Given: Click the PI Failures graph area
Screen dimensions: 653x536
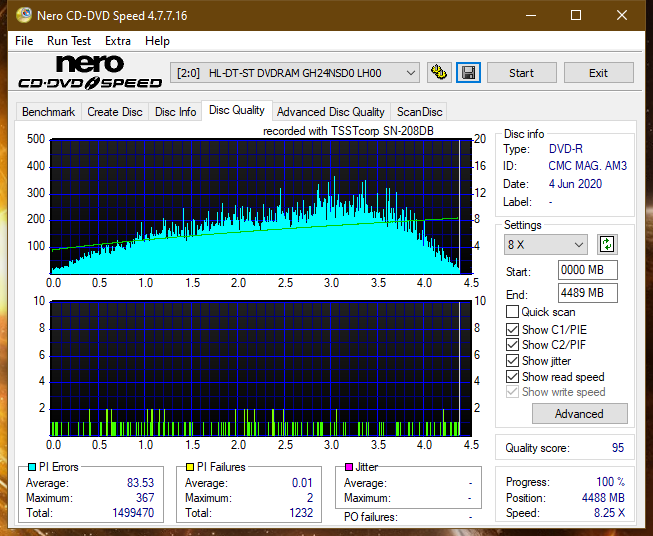Looking at the screenshot, I should (x=261, y=369).
